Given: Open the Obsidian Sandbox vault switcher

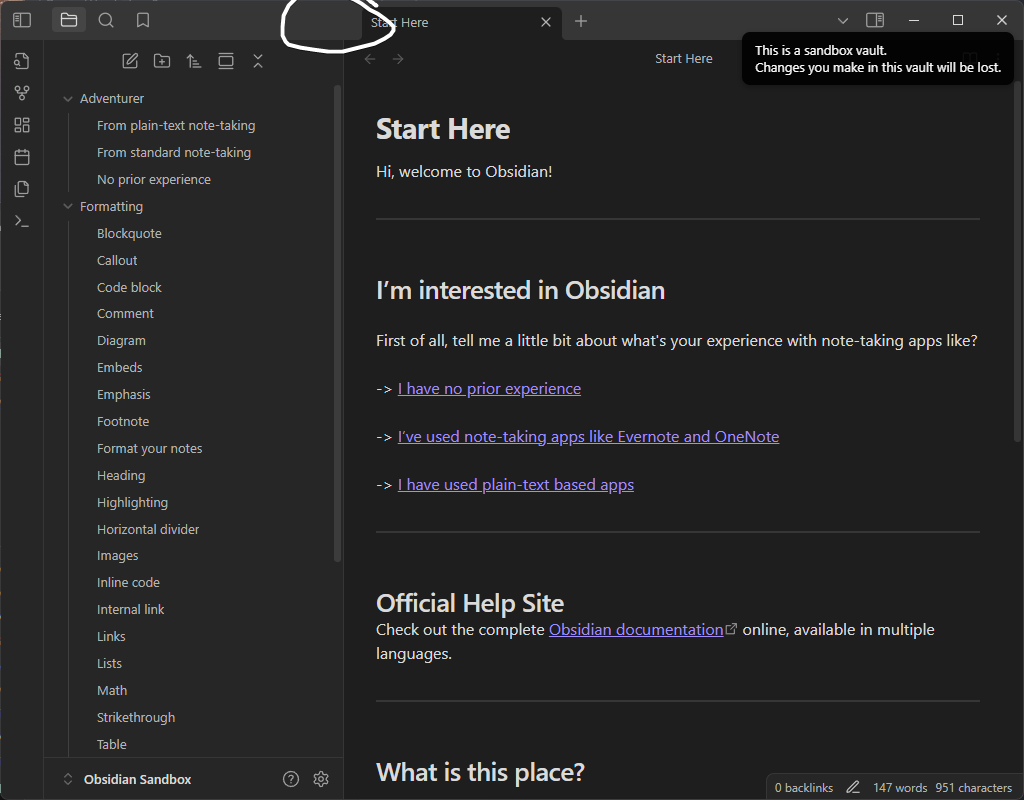Looking at the screenshot, I should coord(127,779).
